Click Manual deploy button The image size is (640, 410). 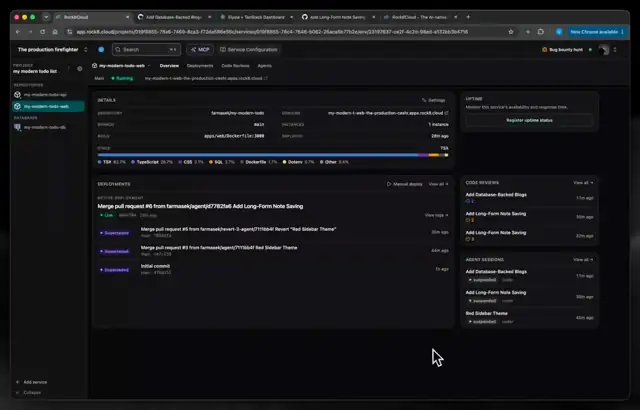click(404, 184)
